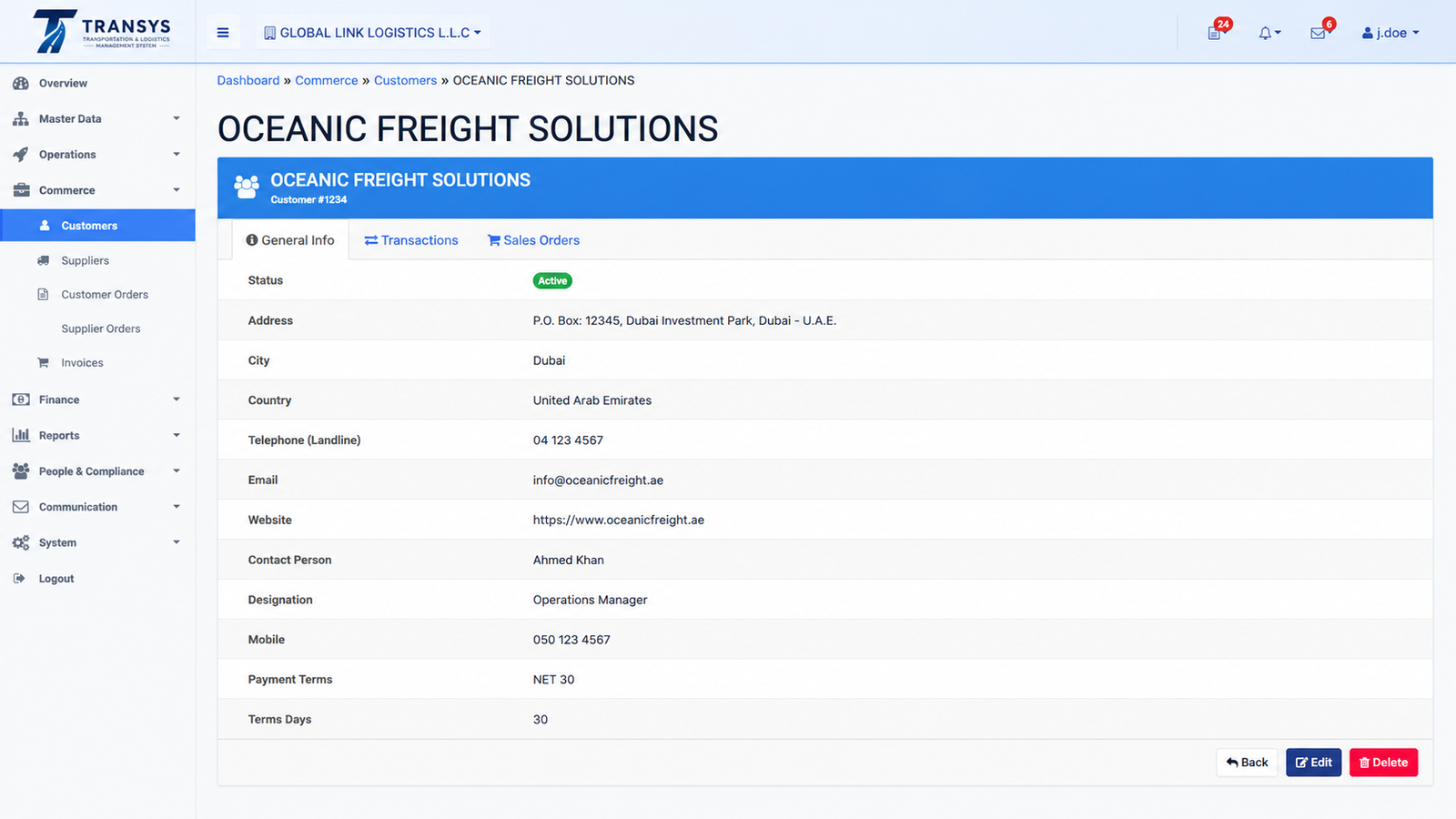Click the Delete button
Image resolution: width=1456 pixels, height=819 pixels.
1383,763
